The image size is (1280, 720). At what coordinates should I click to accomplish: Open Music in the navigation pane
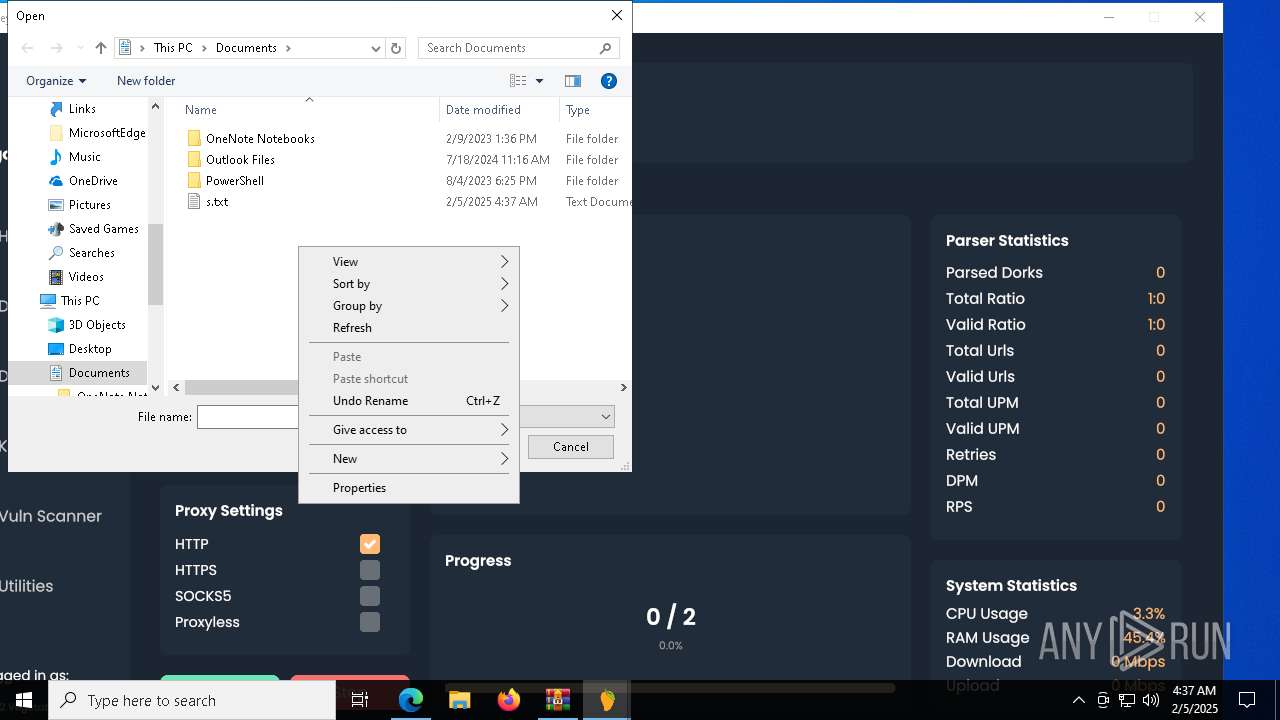[x=84, y=157]
